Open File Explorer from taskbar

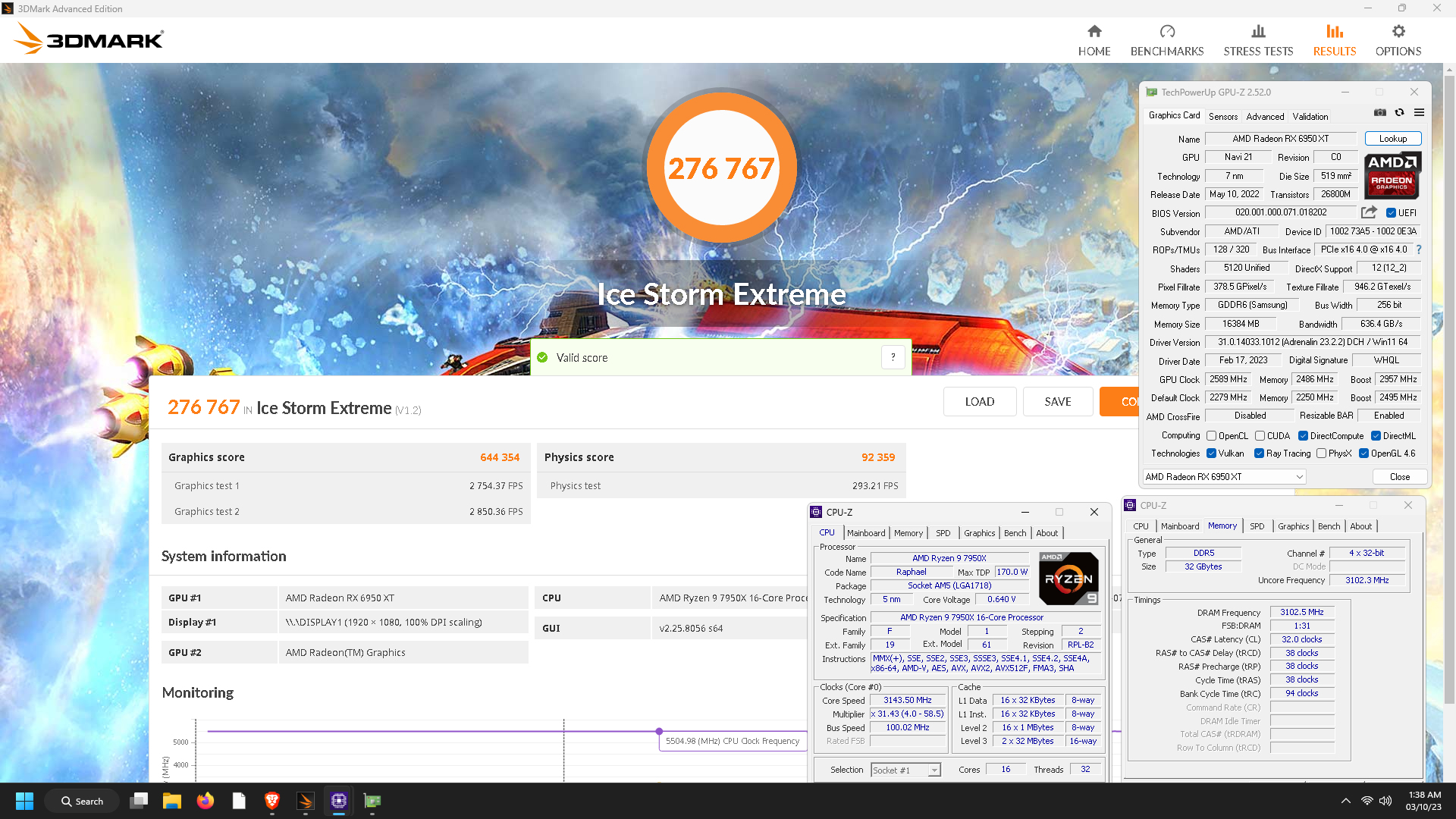[172, 801]
